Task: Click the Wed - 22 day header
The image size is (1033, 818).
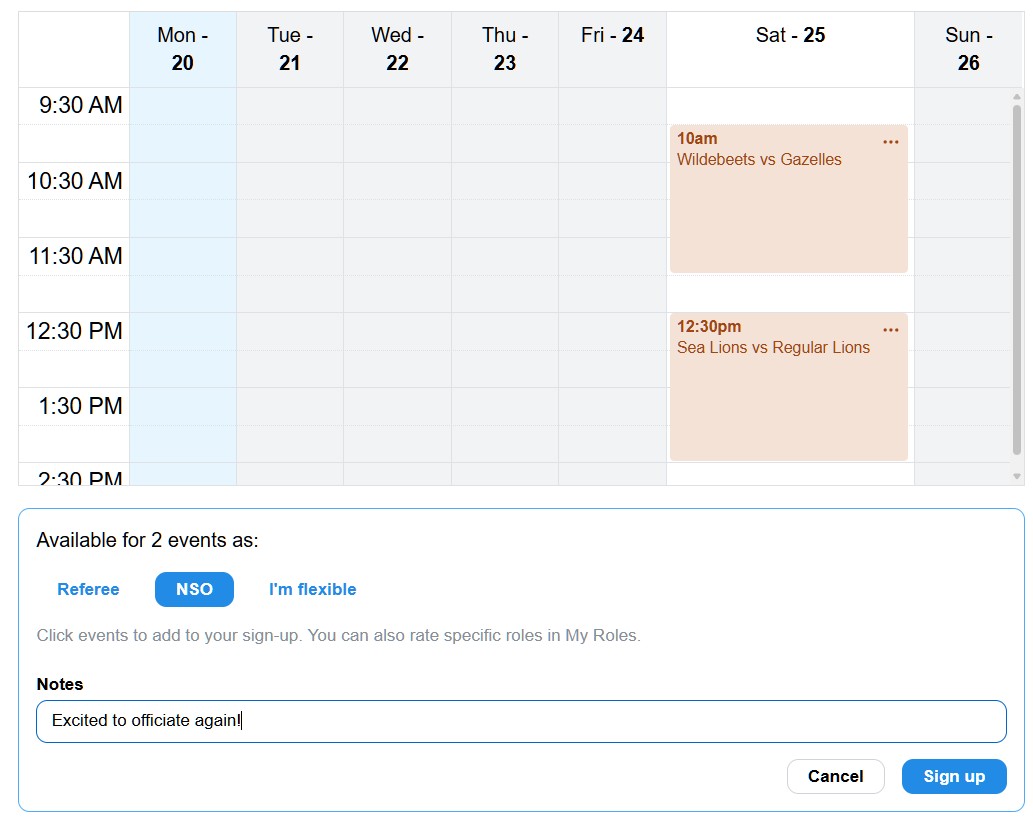Action: pos(397,49)
